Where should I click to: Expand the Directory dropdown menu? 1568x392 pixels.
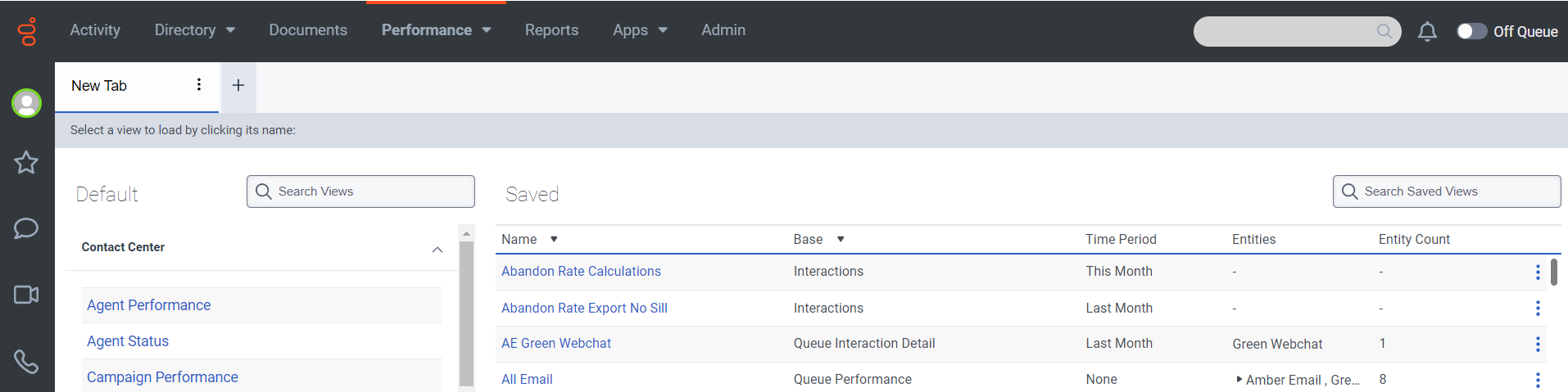point(195,30)
